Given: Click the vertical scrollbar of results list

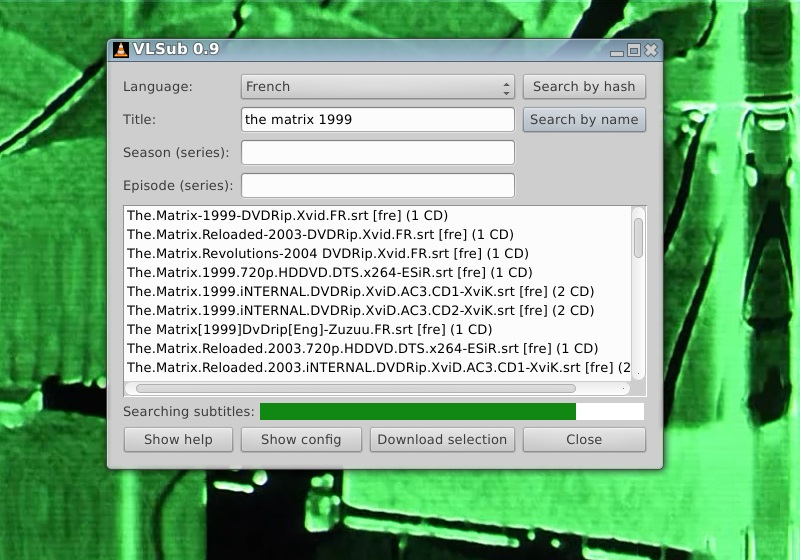Looking at the screenshot, I should (x=638, y=238).
